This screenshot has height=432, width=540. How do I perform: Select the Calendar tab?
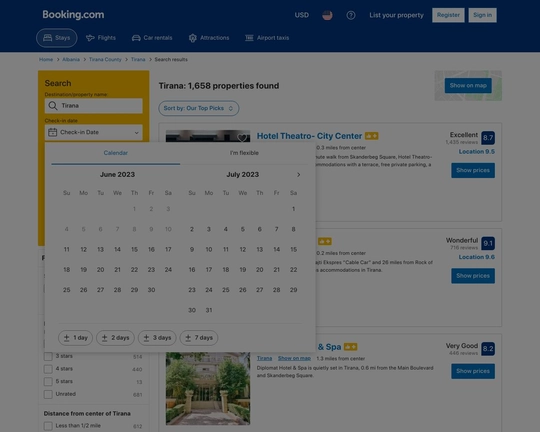click(x=116, y=153)
